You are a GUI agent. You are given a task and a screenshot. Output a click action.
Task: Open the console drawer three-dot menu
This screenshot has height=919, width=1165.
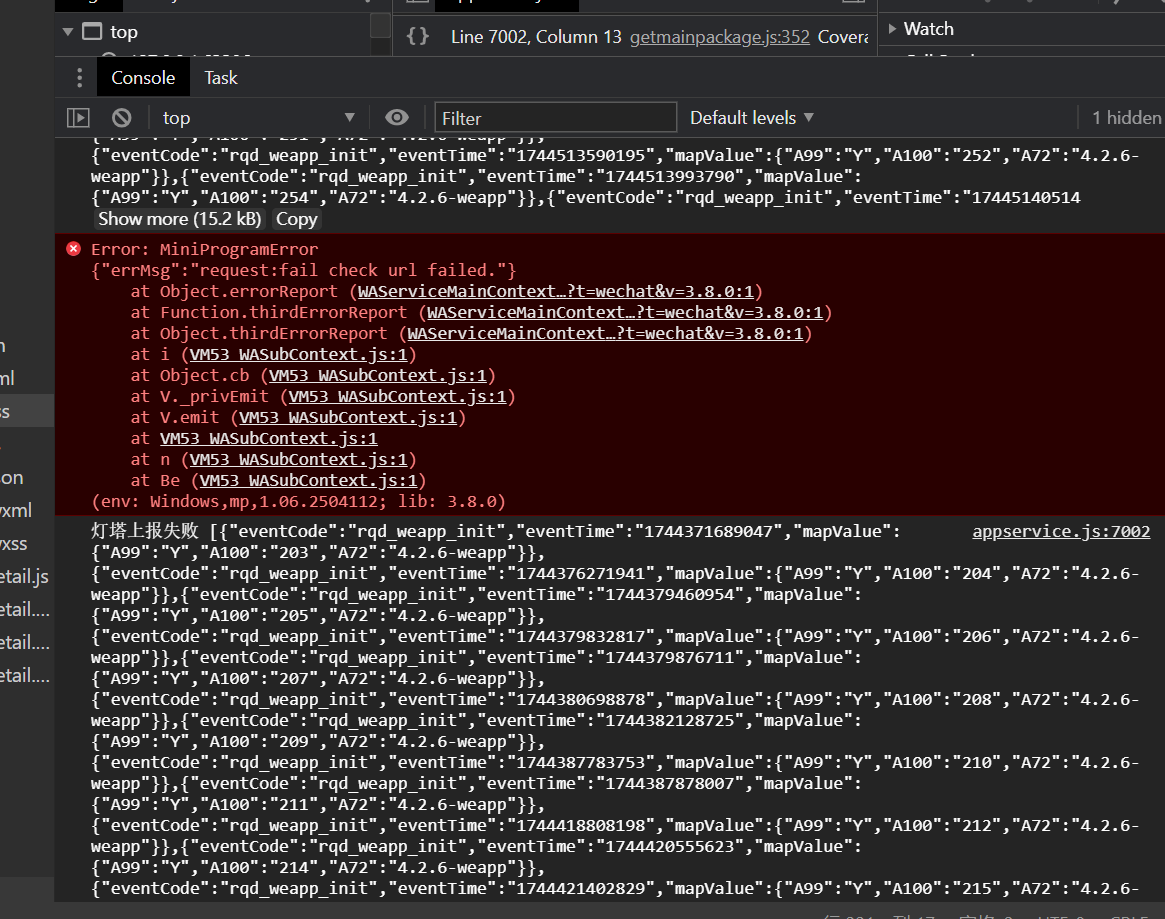(x=79, y=78)
